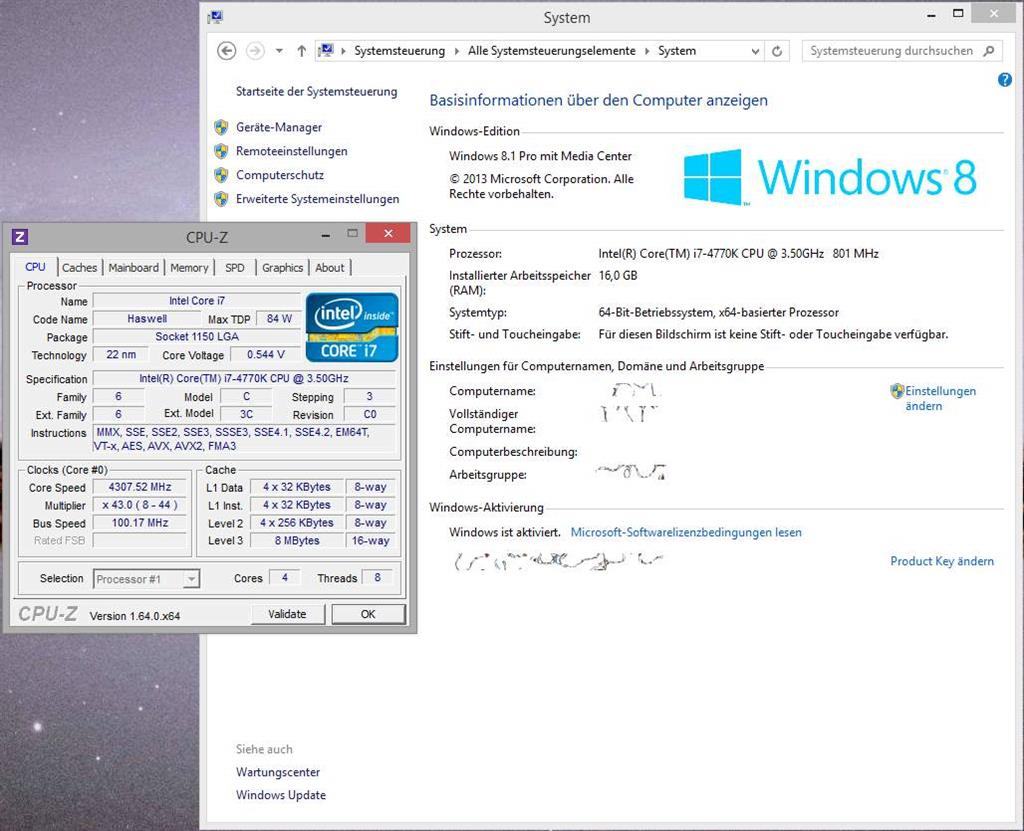Open Erweiterte Systemeinstellungen link
This screenshot has width=1024, height=831.
pos(317,199)
